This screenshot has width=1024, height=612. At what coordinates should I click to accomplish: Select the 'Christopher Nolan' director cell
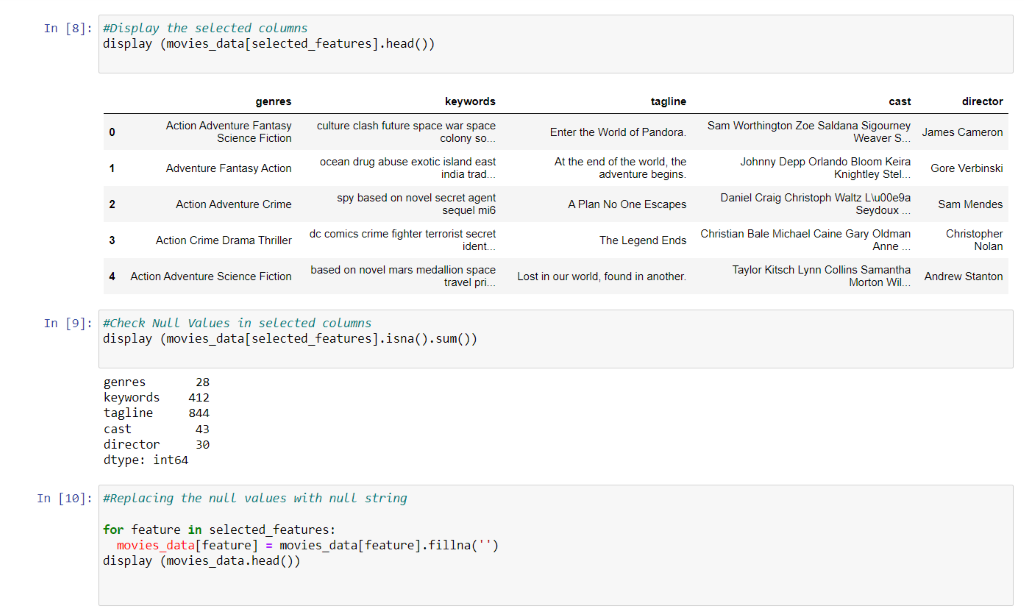[x=974, y=240]
